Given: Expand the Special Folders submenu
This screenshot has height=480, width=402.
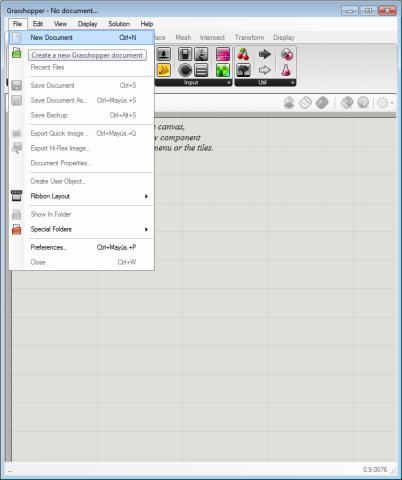Looking at the screenshot, I should pos(146,229).
